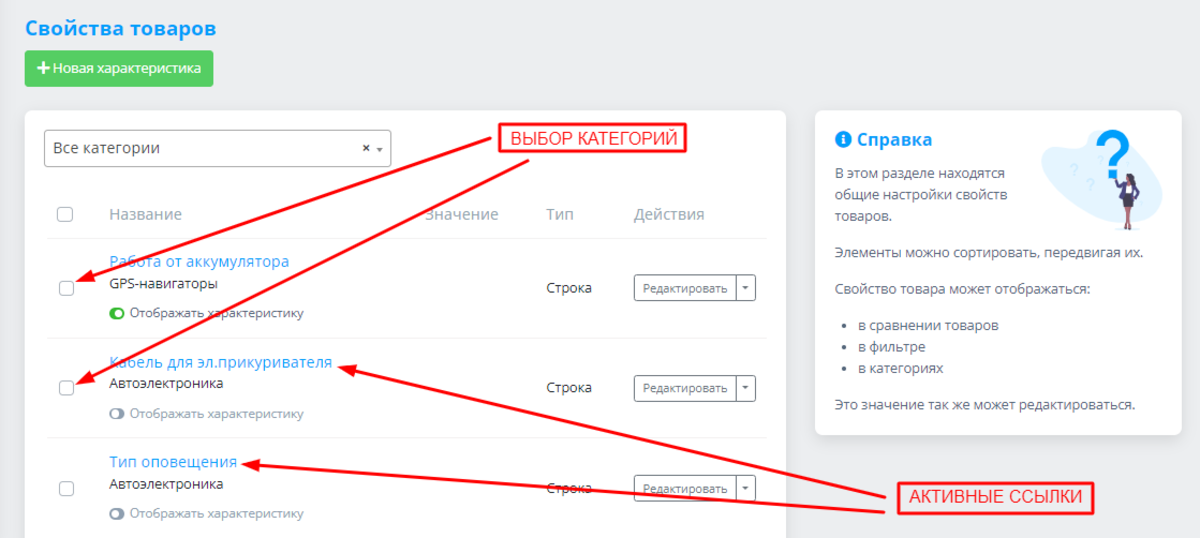The width and height of the screenshot is (1200, 538).
Task: Check the Работа от аккумулятора row checkbox
Action: pyautogui.click(x=66, y=288)
